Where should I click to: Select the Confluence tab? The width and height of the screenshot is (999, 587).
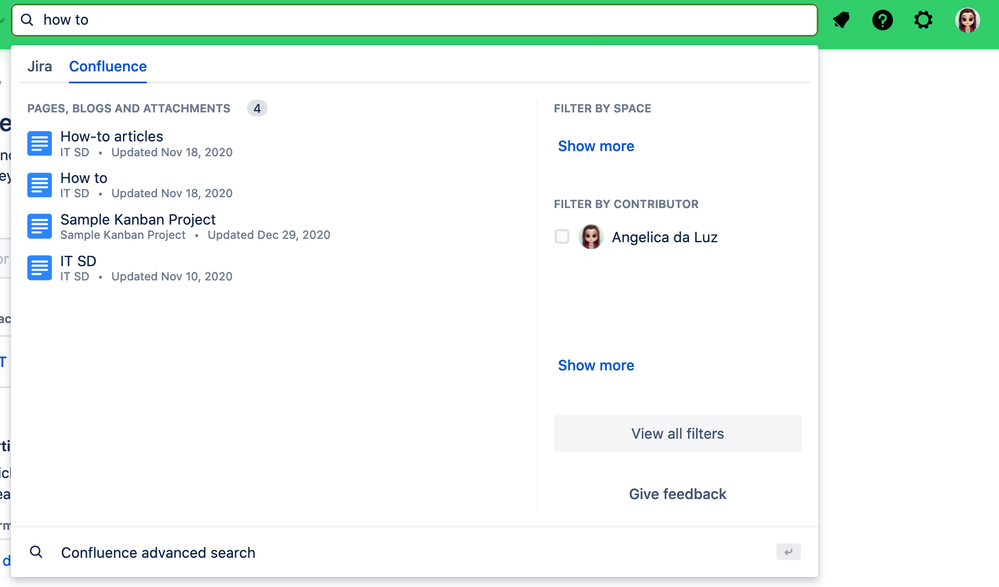(x=108, y=66)
